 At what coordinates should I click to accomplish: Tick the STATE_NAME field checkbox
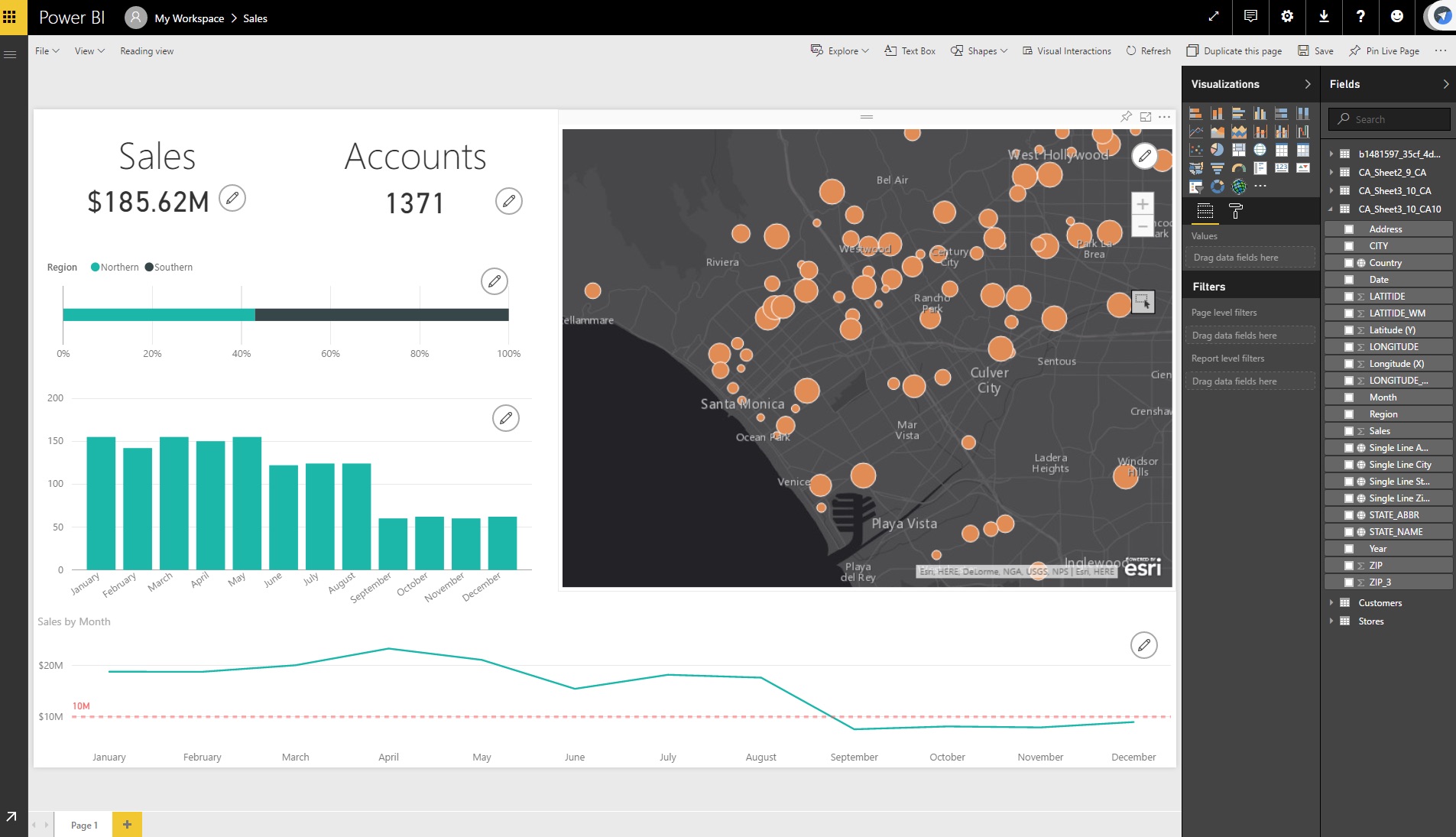pyautogui.click(x=1349, y=532)
